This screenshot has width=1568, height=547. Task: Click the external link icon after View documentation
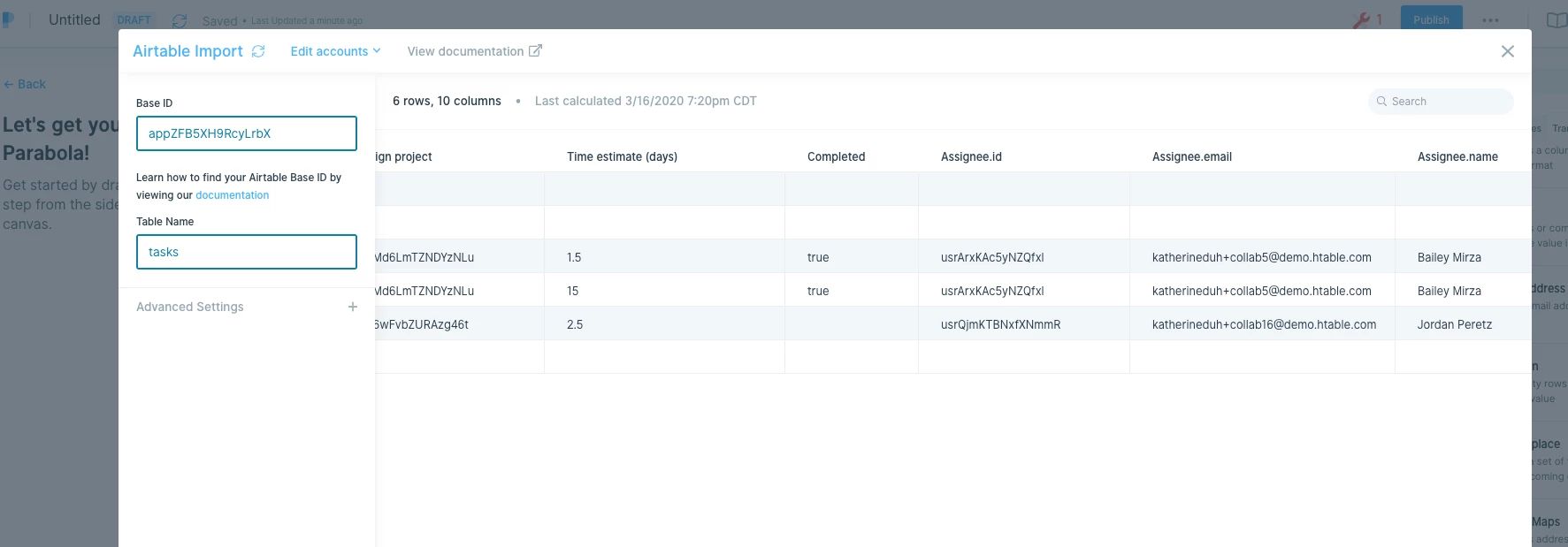535,51
